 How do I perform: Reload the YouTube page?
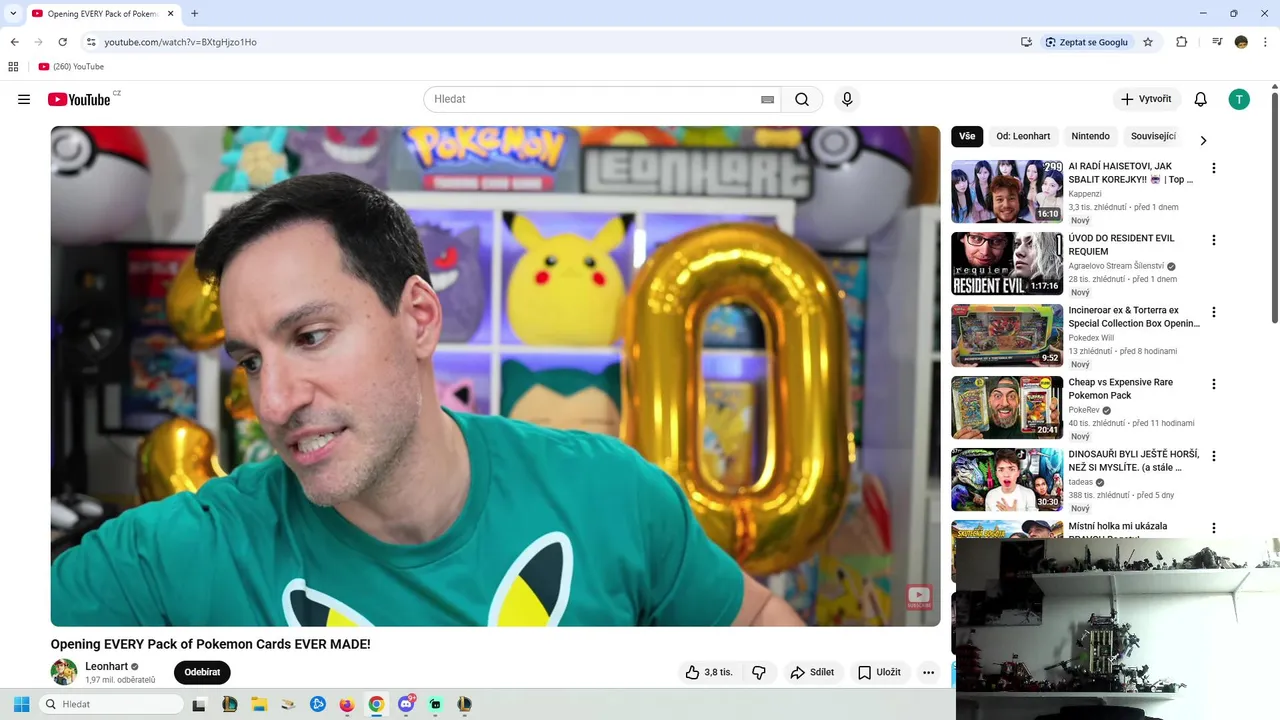[62, 42]
